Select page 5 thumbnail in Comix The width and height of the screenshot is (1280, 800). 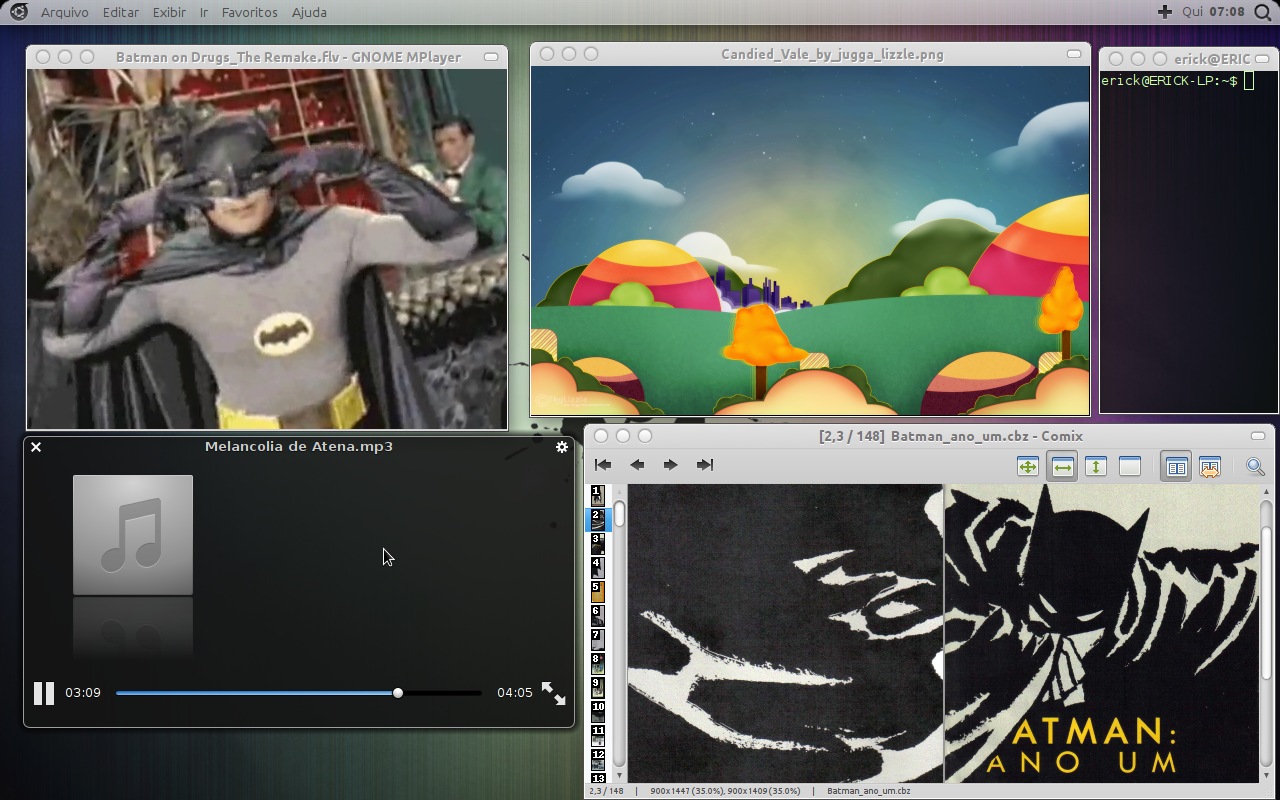[x=598, y=592]
